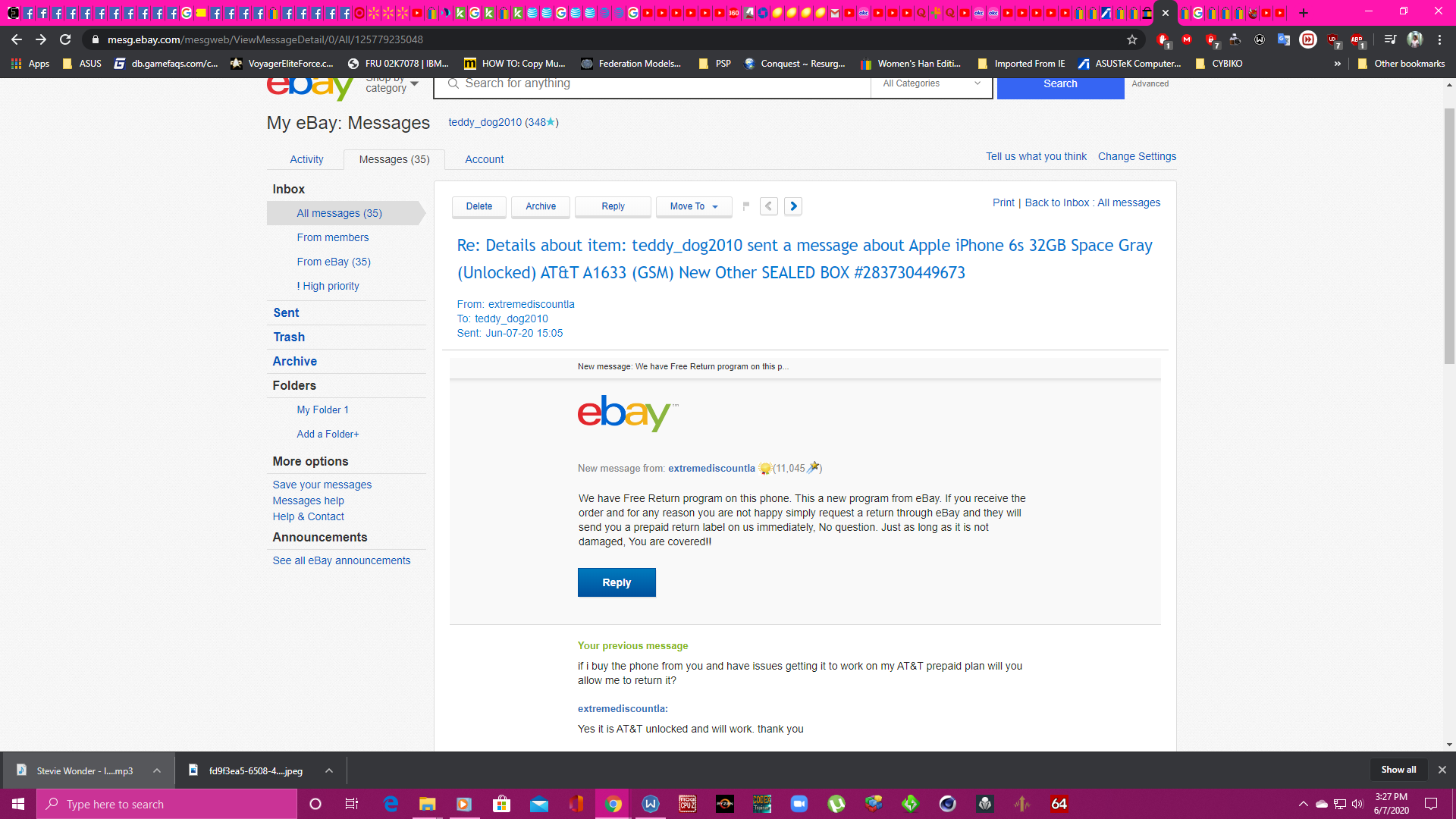Viewport: 1456px width, 819px height.
Task: Open the Sent folder
Action: [286, 312]
